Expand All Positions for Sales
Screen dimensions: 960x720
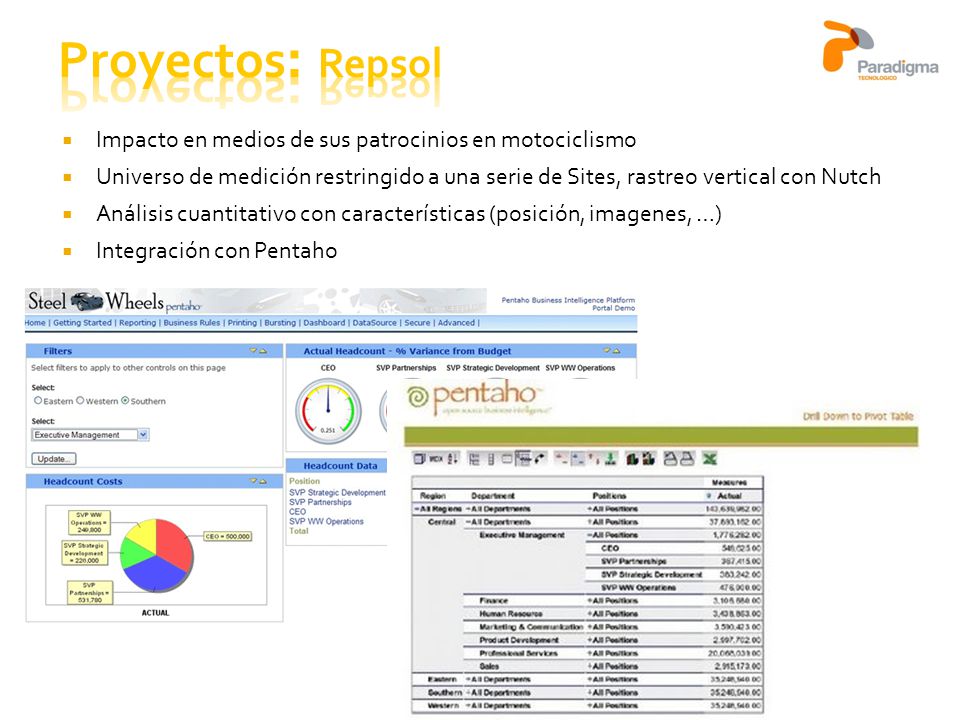pyautogui.click(x=589, y=666)
